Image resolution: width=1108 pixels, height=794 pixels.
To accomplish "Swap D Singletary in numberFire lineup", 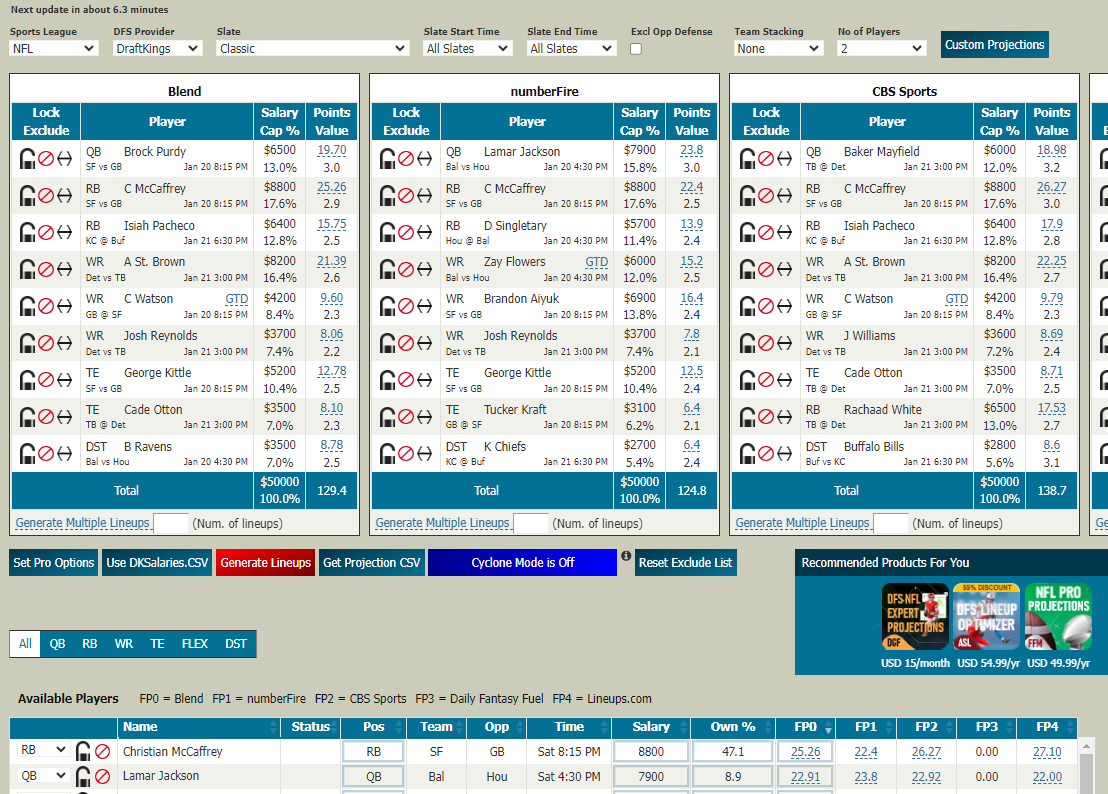I will point(424,232).
